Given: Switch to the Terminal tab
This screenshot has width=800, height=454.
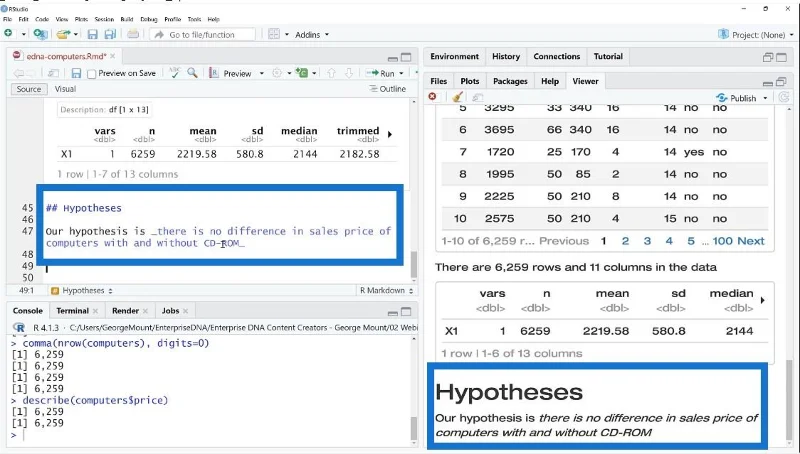Looking at the screenshot, I should [72, 311].
